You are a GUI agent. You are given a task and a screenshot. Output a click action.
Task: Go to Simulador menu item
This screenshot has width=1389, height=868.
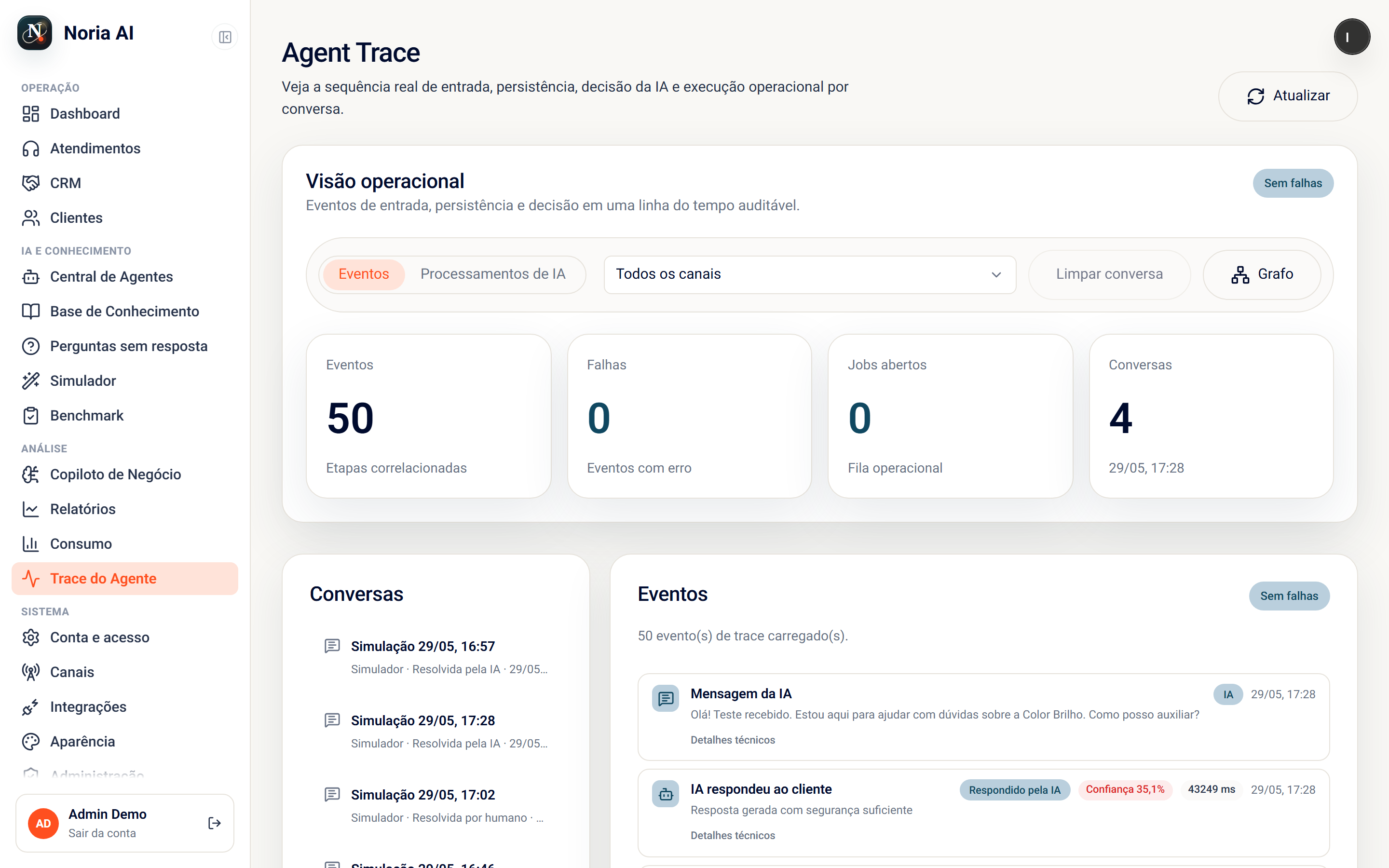click(124, 381)
